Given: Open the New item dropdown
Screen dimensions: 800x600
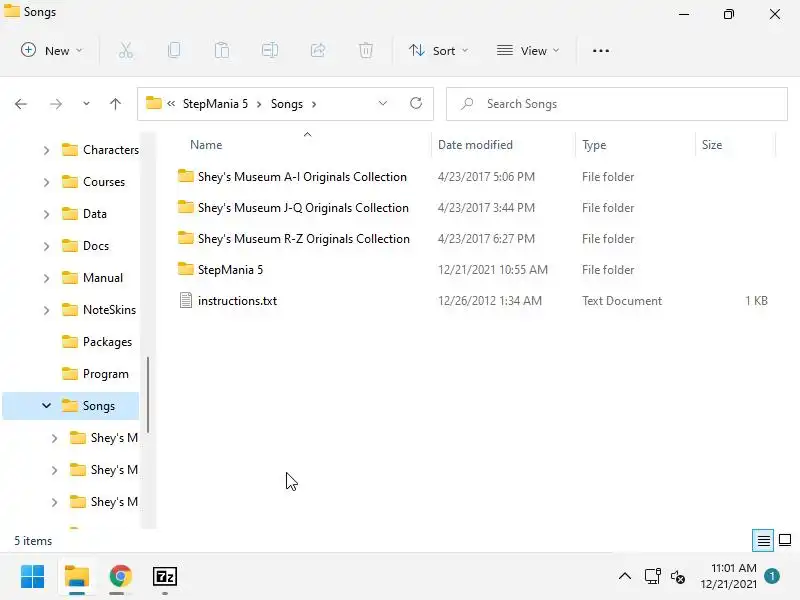Looking at the screenshot, I should tap(51, 51).
